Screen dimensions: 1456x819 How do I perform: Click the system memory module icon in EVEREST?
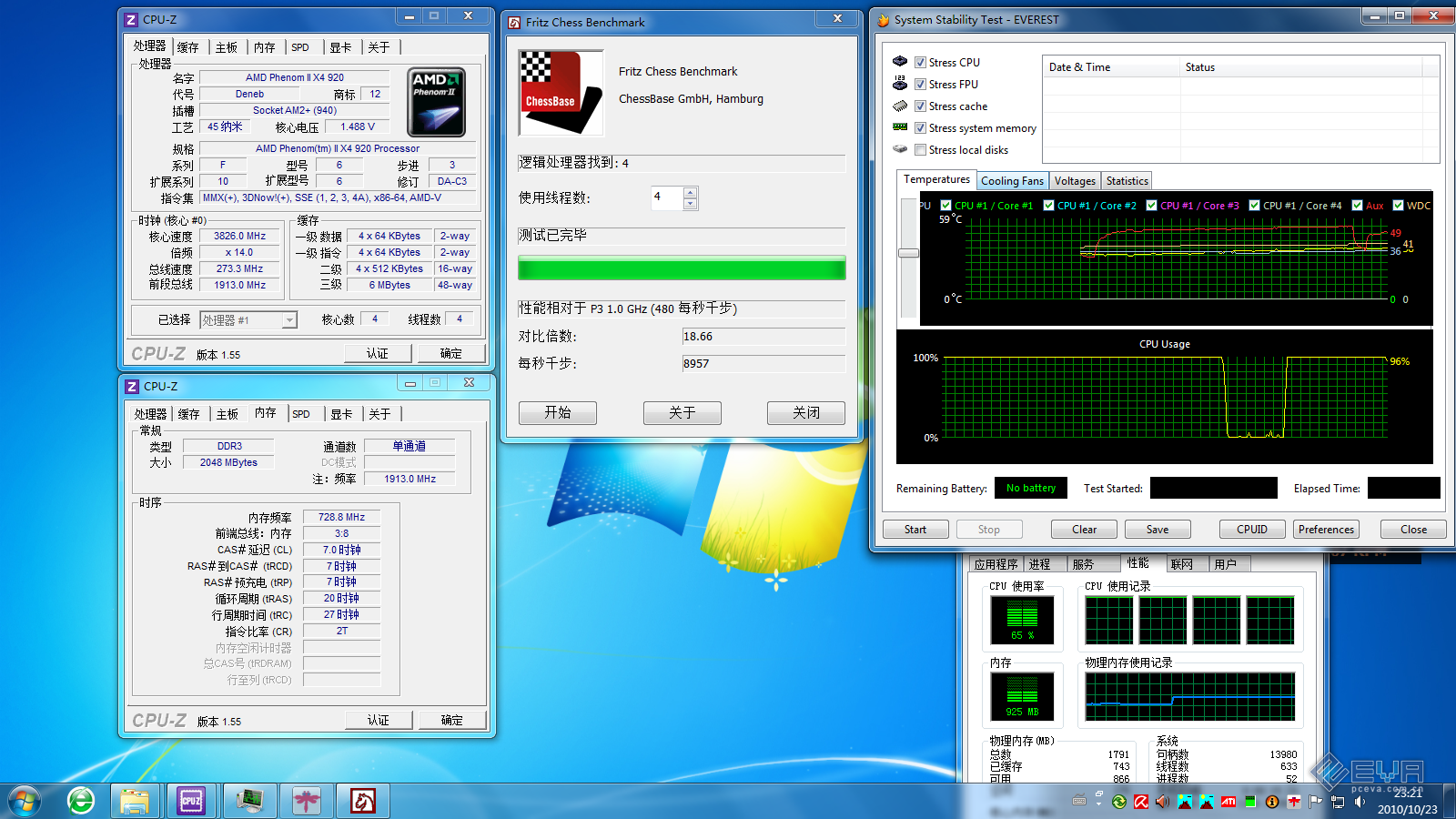(900, 127)
